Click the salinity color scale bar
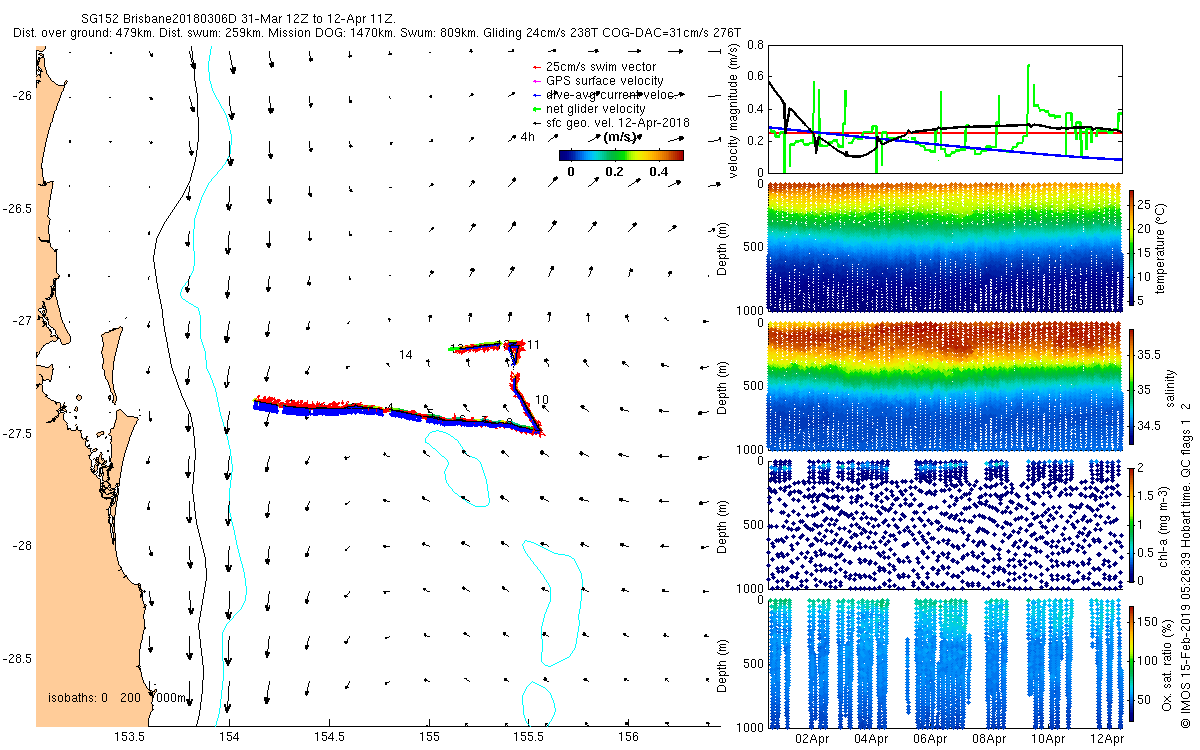1200x750 pixels. coord(1133,389)
